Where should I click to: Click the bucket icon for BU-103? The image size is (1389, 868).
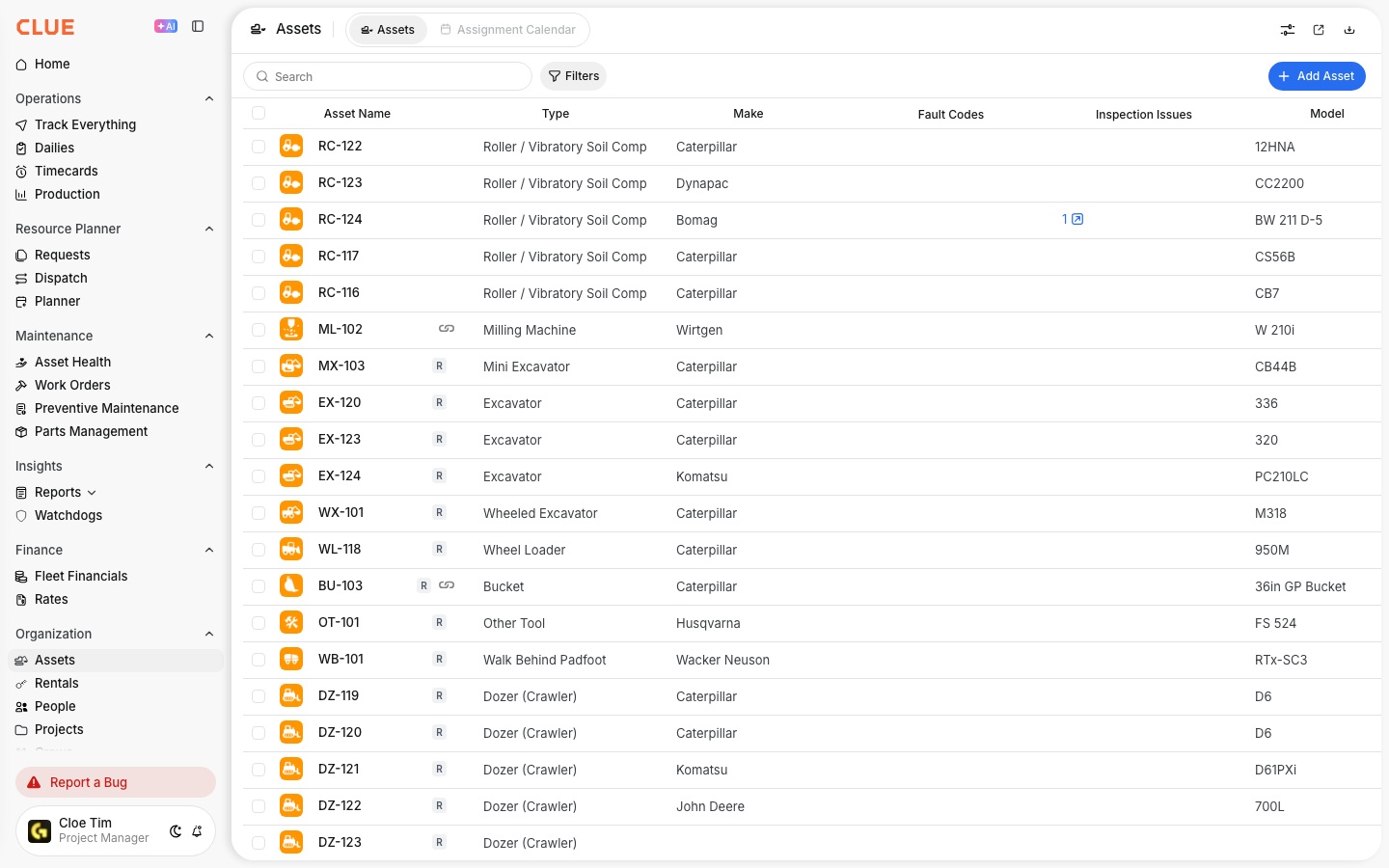(291, 586)
